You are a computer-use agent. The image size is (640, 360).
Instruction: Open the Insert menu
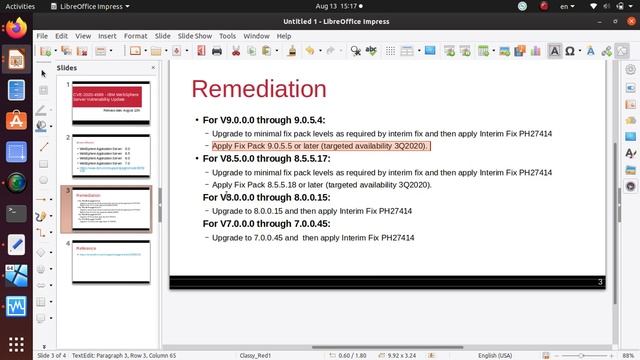point(107,36)
